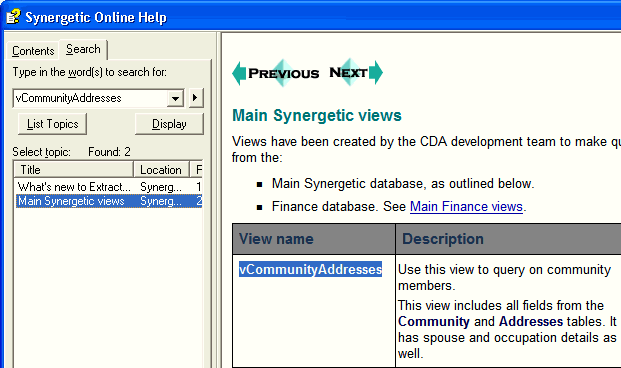
Task: Open the search term dropdown arrow
Action: tap(175, 98)
